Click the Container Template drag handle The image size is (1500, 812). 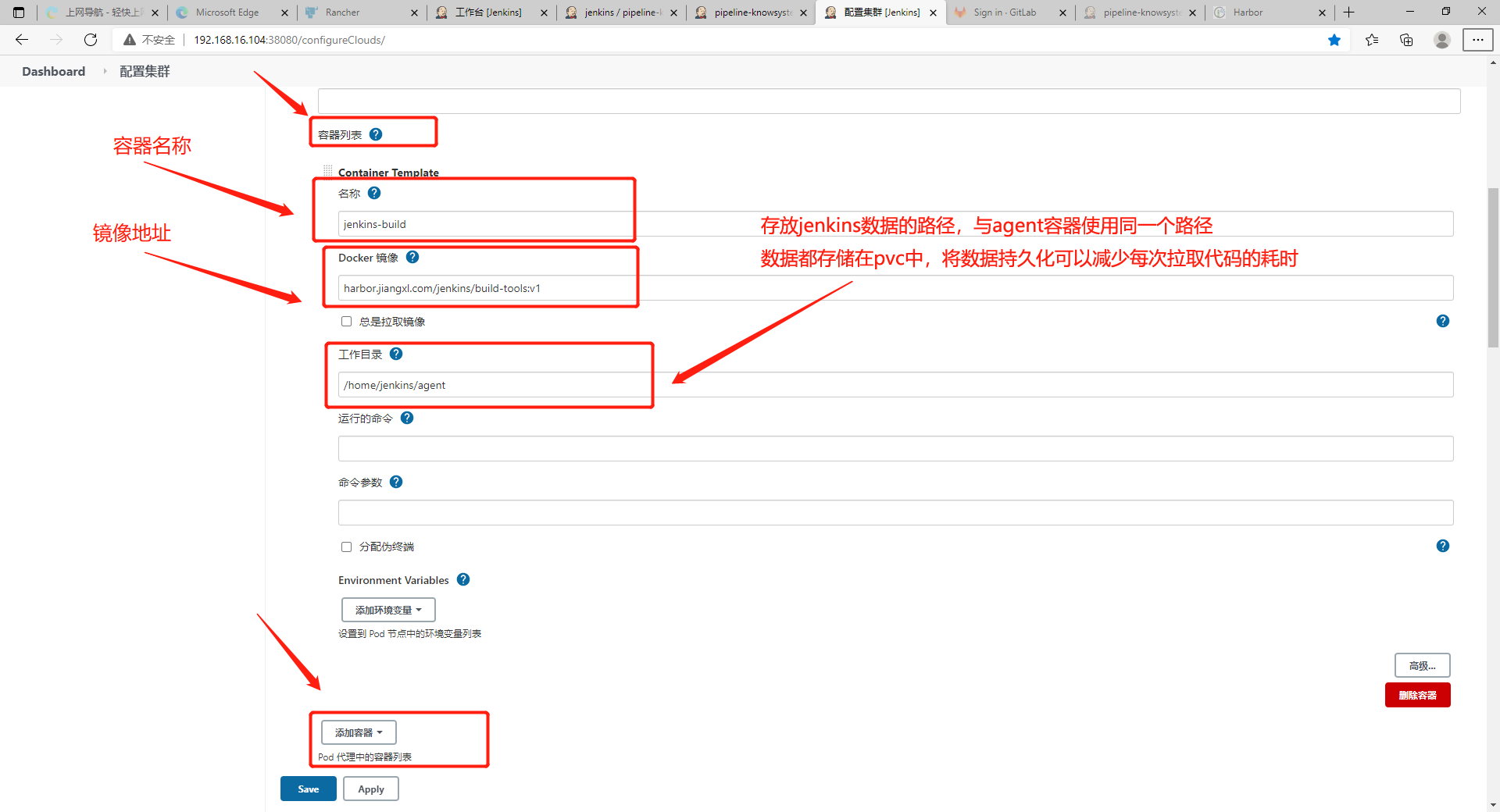point(328,171)
